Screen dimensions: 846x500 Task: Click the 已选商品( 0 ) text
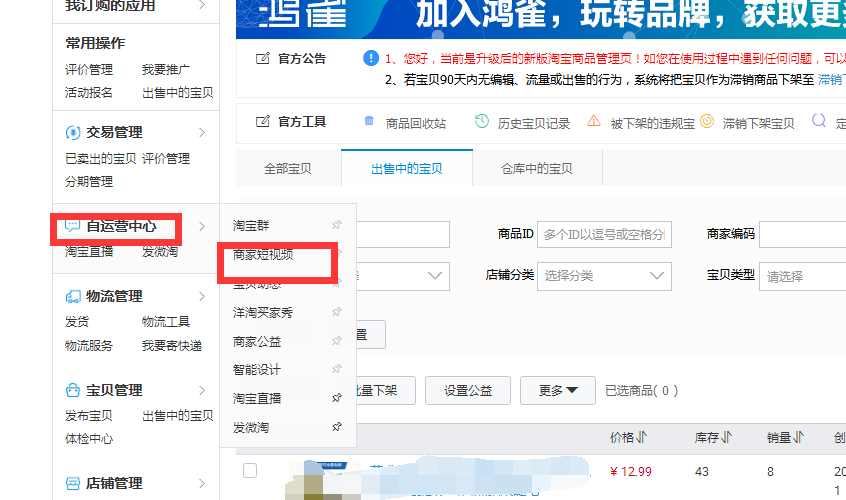point(642,391)
